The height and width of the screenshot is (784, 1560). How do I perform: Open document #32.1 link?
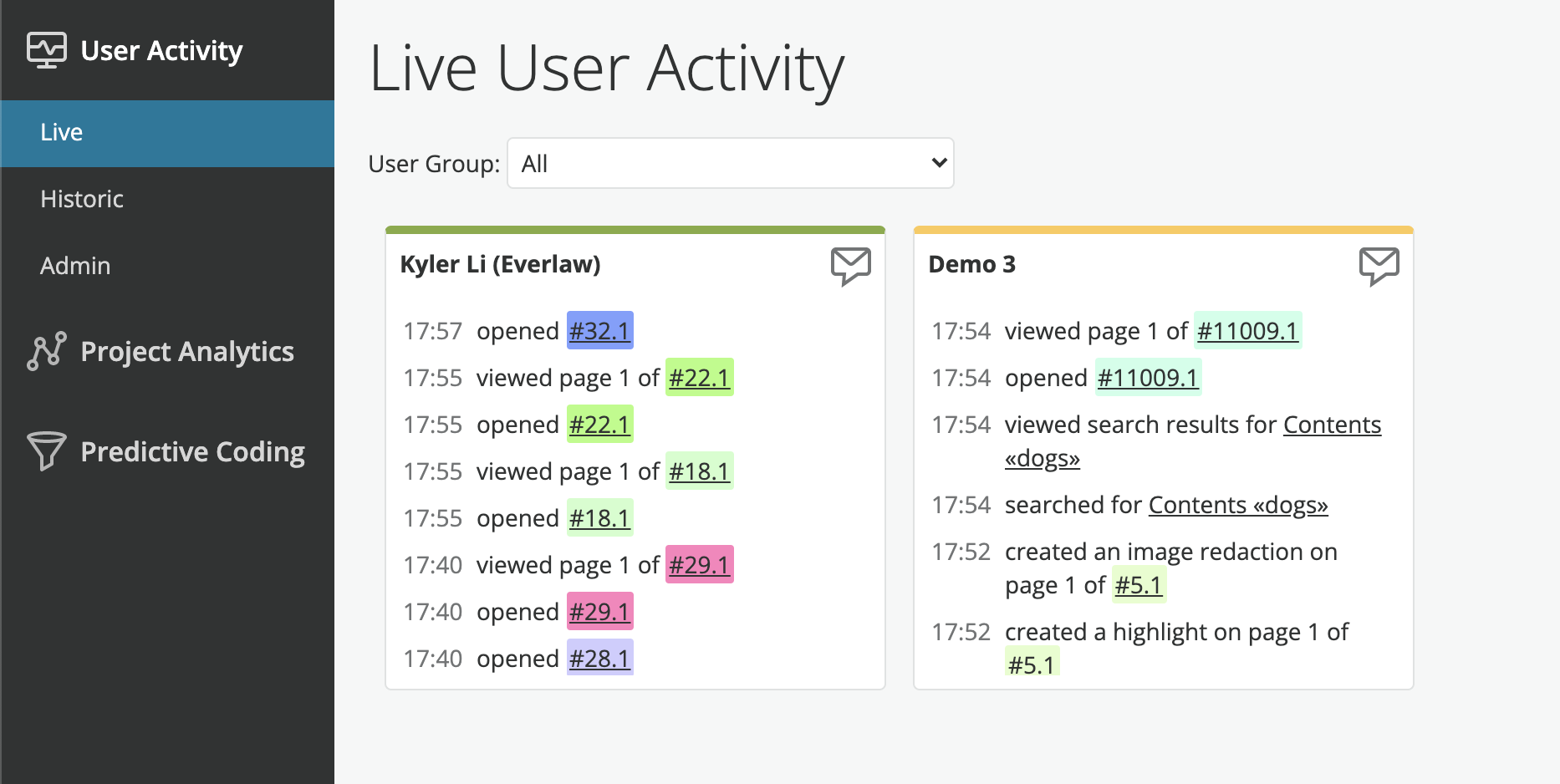pos(599,331)
